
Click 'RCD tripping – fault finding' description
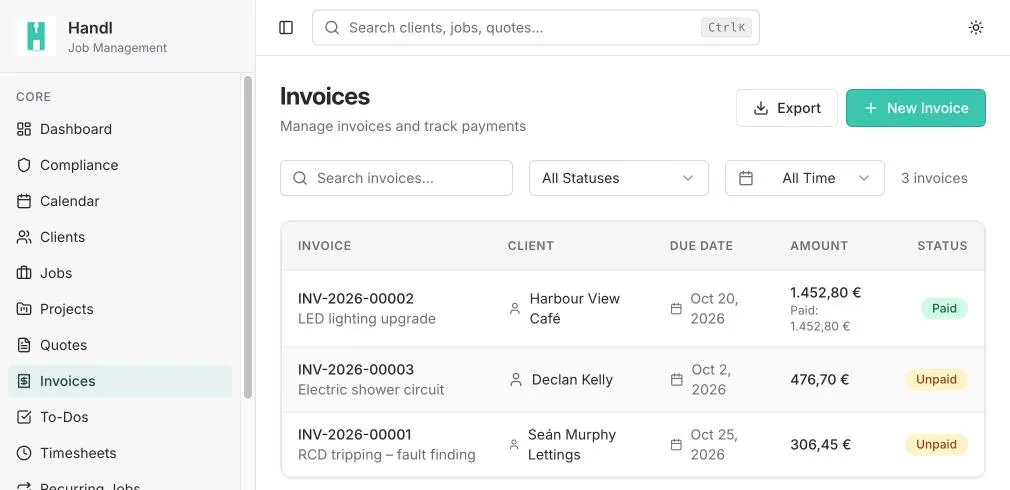pyautogui.click(x=386, y=455)
